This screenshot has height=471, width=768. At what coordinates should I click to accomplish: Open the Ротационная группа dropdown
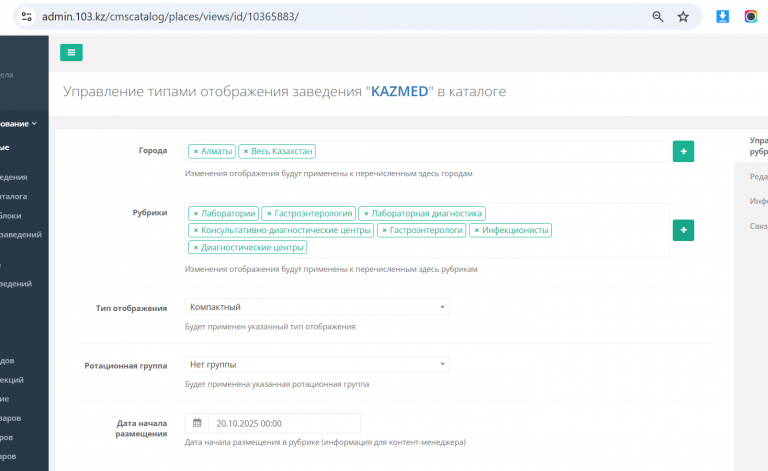pyautogui.click(x=317, y=365)
